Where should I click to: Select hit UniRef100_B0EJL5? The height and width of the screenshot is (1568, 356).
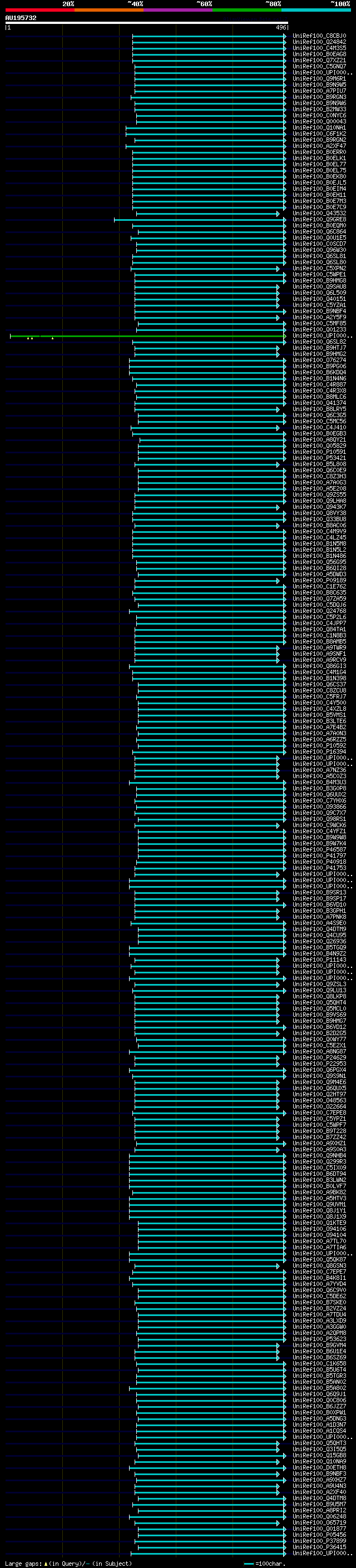[319, 182]
